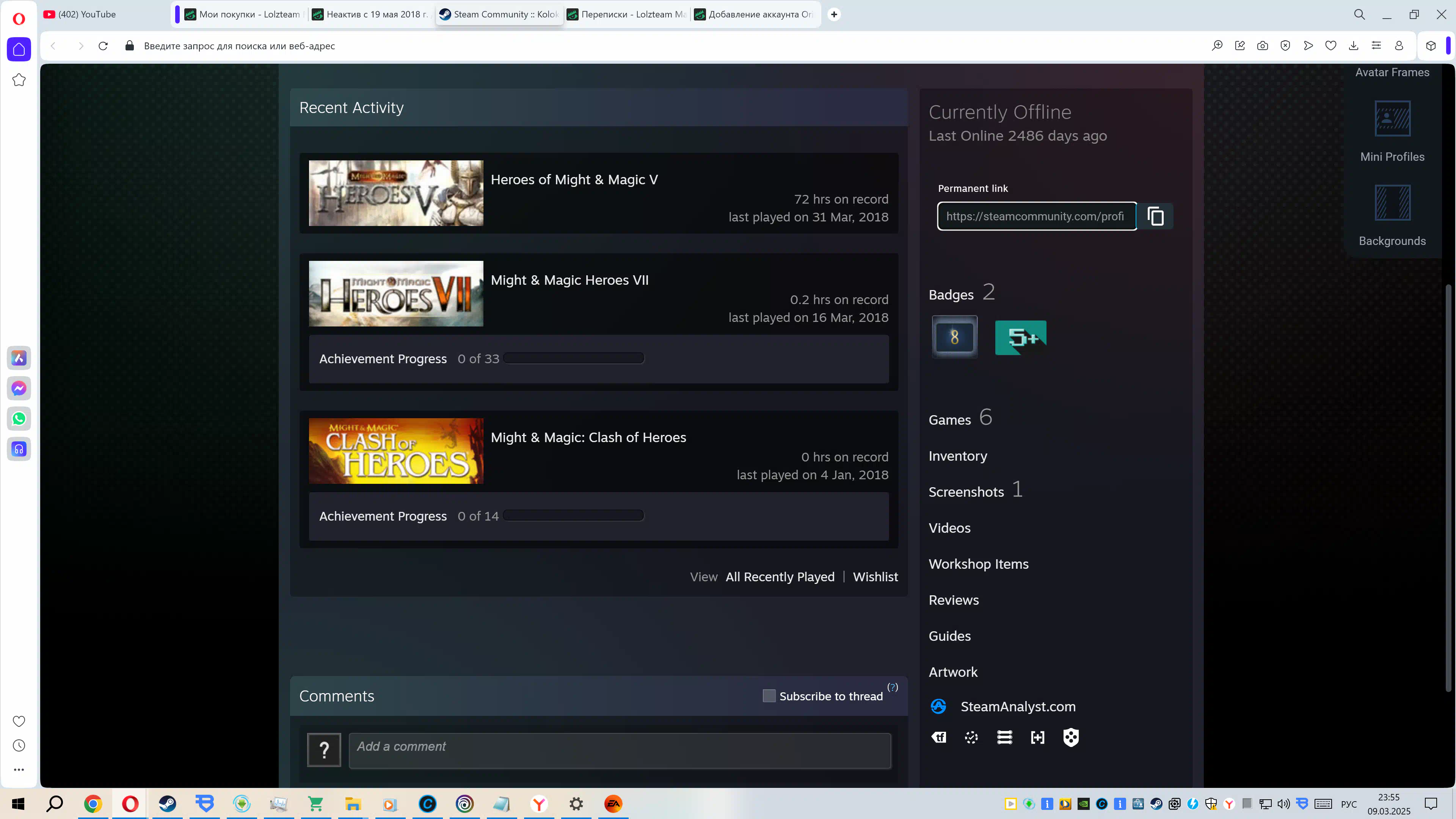Image resolution: width=1456 pixels, height=819 pixels.
Task: Click the Add a comment field
Action: 620,751
